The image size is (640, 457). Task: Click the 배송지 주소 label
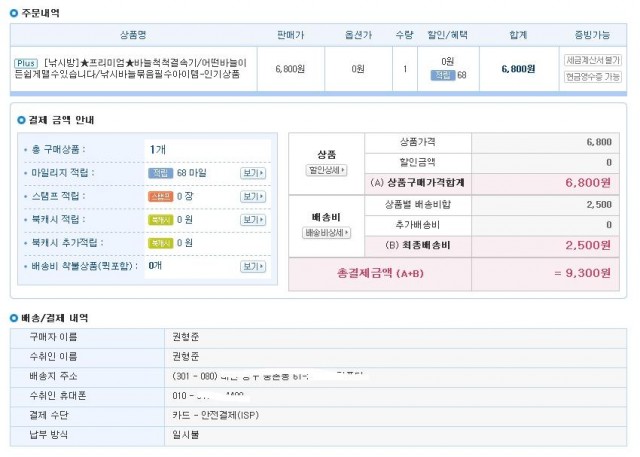click(53, 377)
